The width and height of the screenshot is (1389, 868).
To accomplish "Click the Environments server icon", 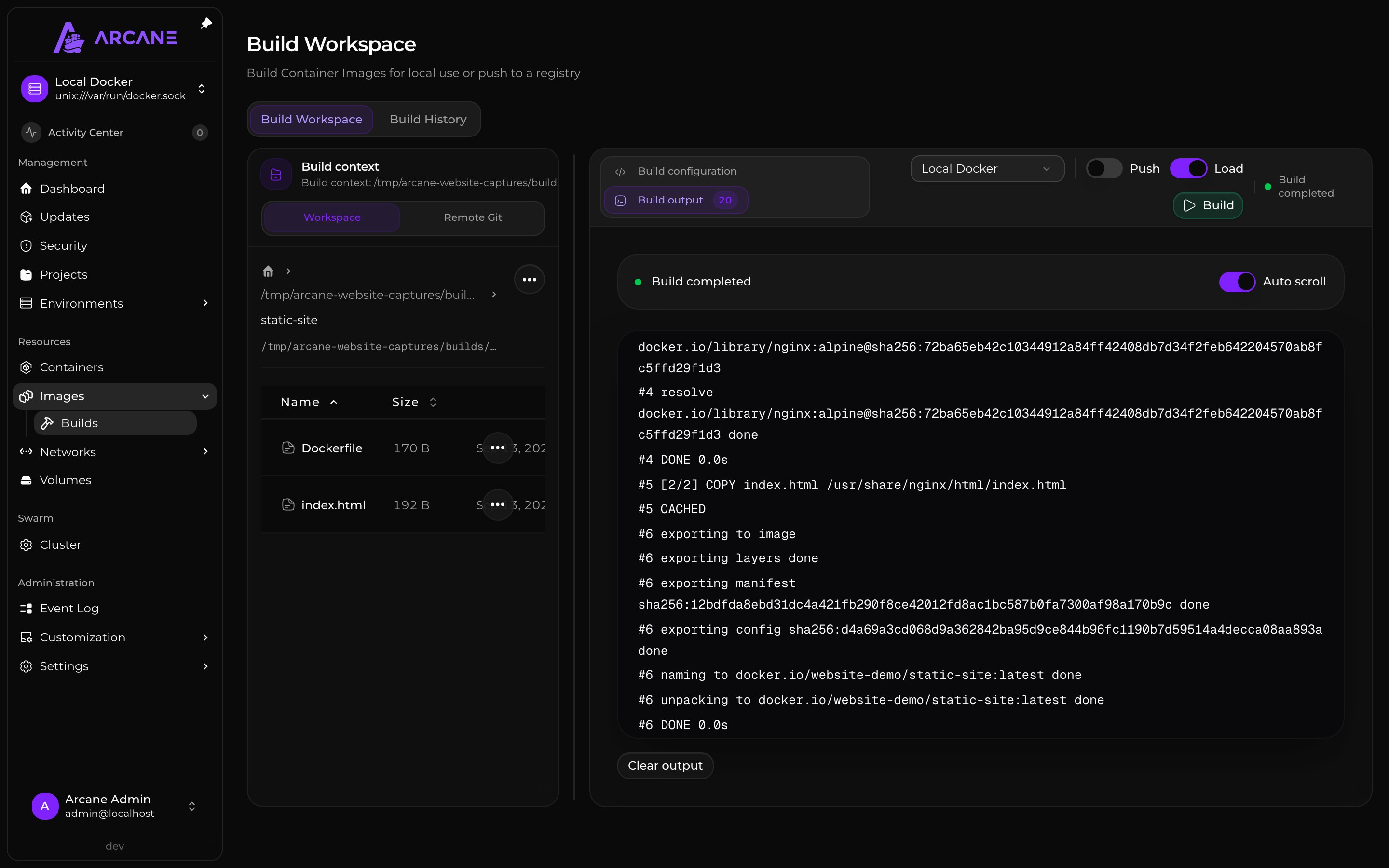I will [26, 303].
